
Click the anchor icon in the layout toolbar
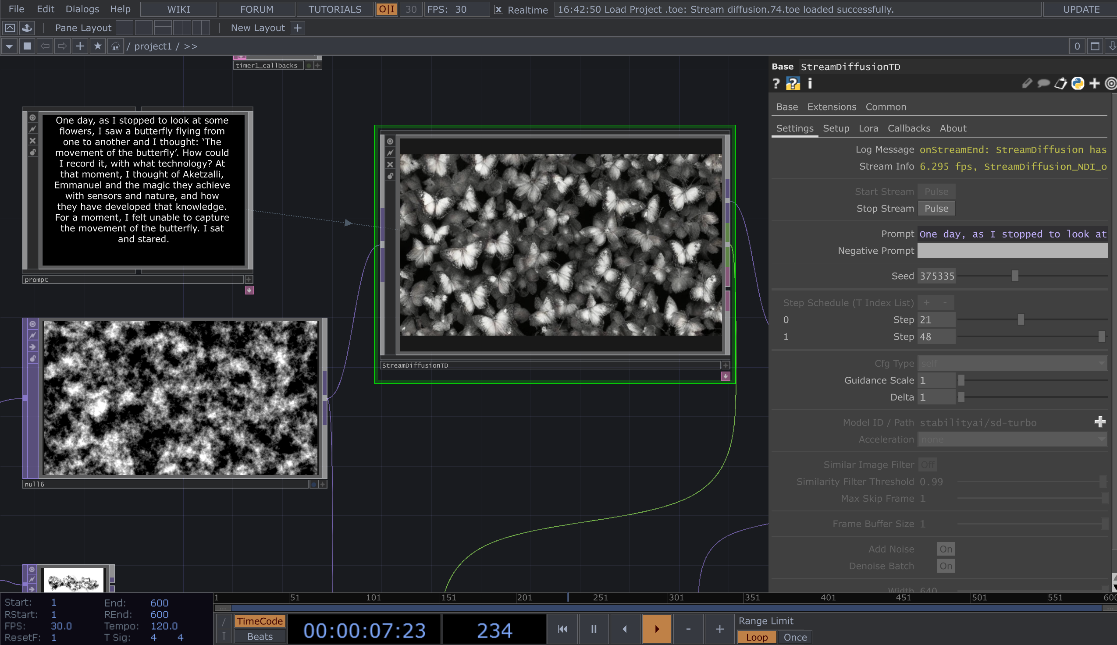click(x=27, y=28)
